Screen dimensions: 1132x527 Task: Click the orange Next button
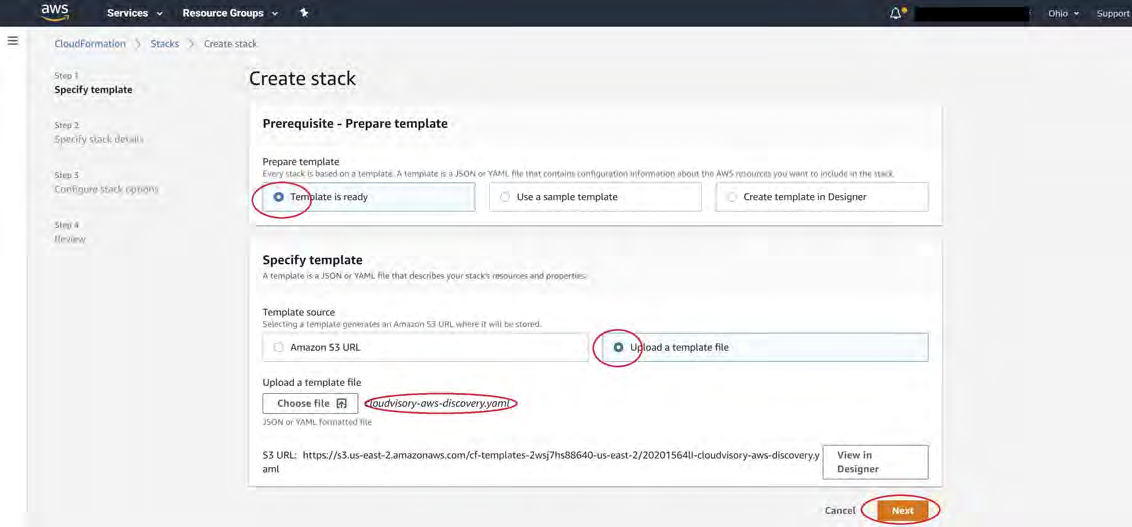[902, 510]
